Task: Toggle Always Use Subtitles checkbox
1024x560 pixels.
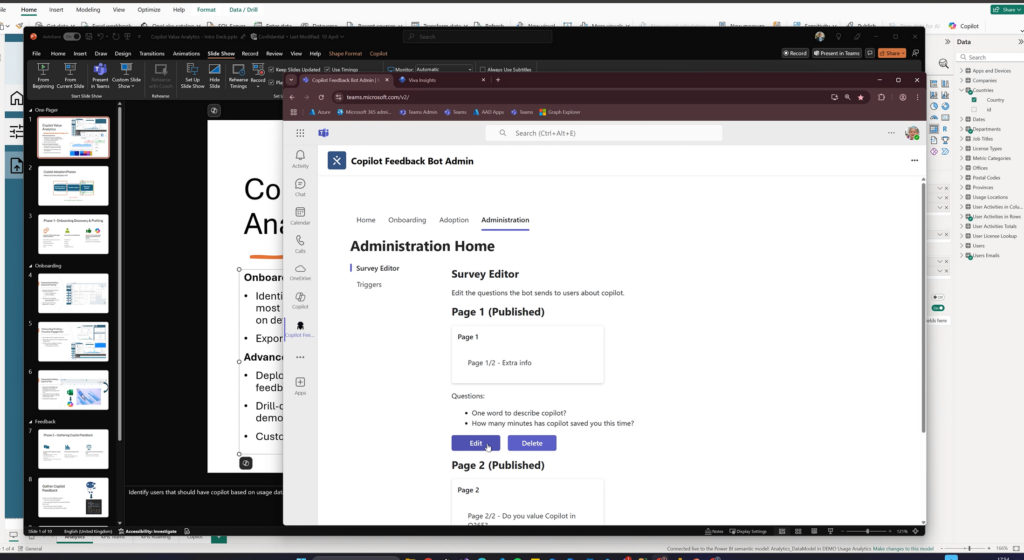Action: (483, 69)
